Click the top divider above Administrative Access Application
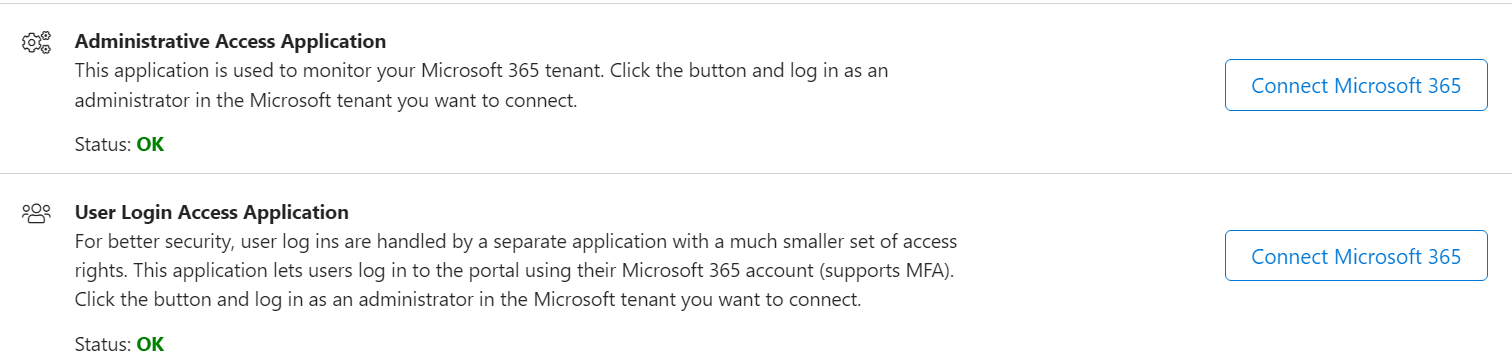 pos(756,3)
